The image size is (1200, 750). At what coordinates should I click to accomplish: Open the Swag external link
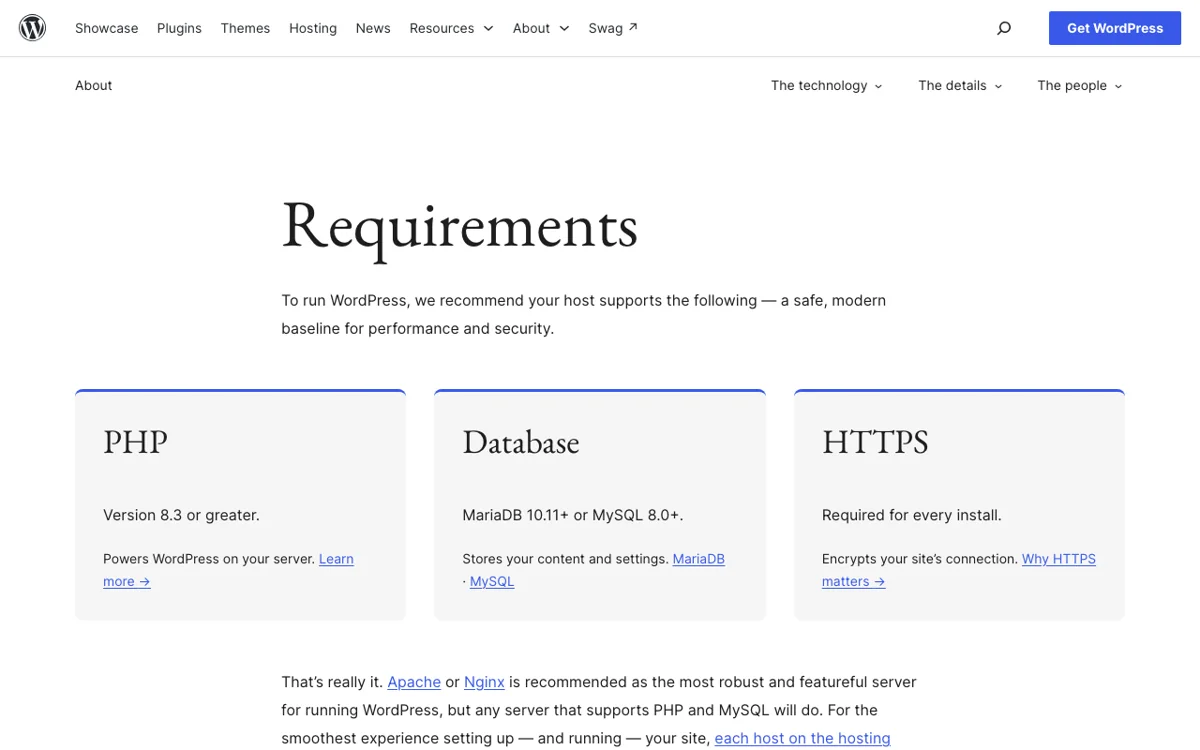(613, 28)
